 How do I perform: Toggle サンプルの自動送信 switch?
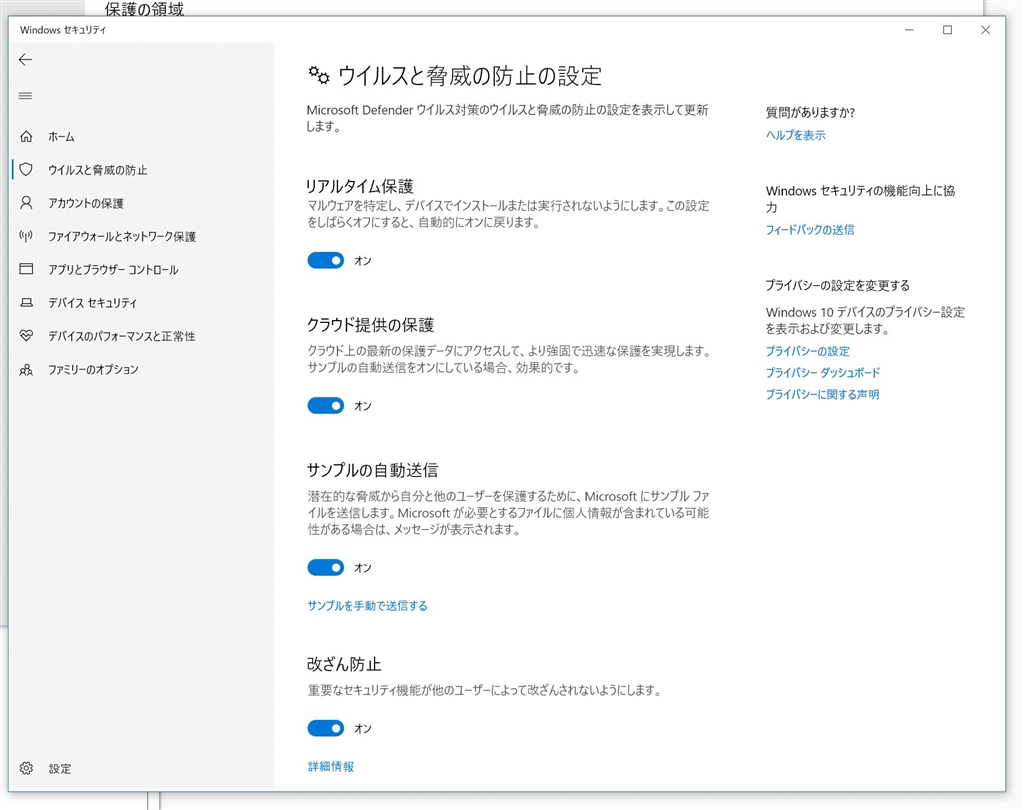tap(326, 567)
